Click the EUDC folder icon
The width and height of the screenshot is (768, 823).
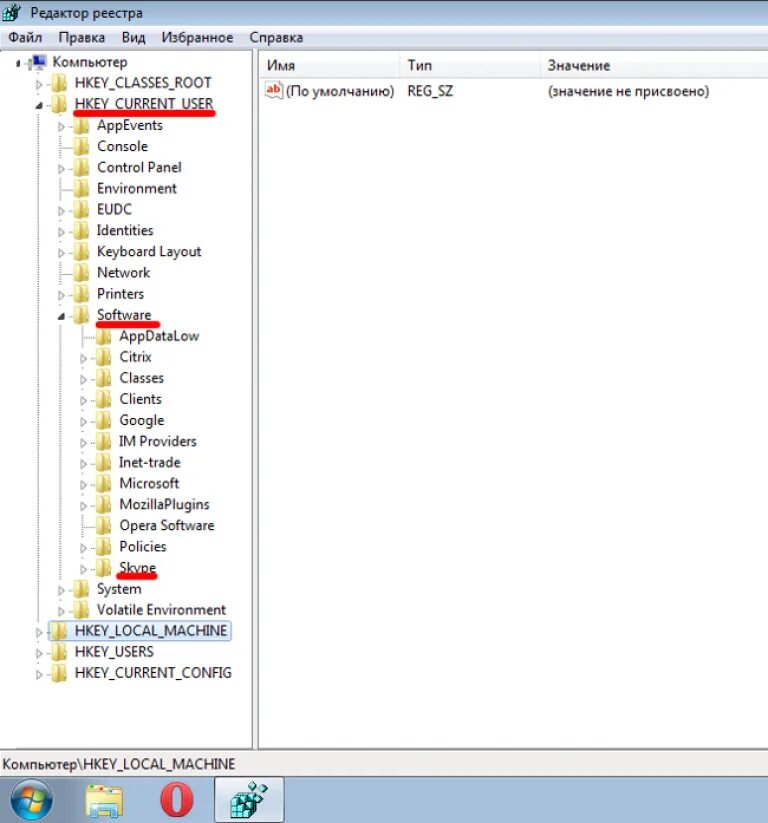pyautogui.click(x=81, y=209)
